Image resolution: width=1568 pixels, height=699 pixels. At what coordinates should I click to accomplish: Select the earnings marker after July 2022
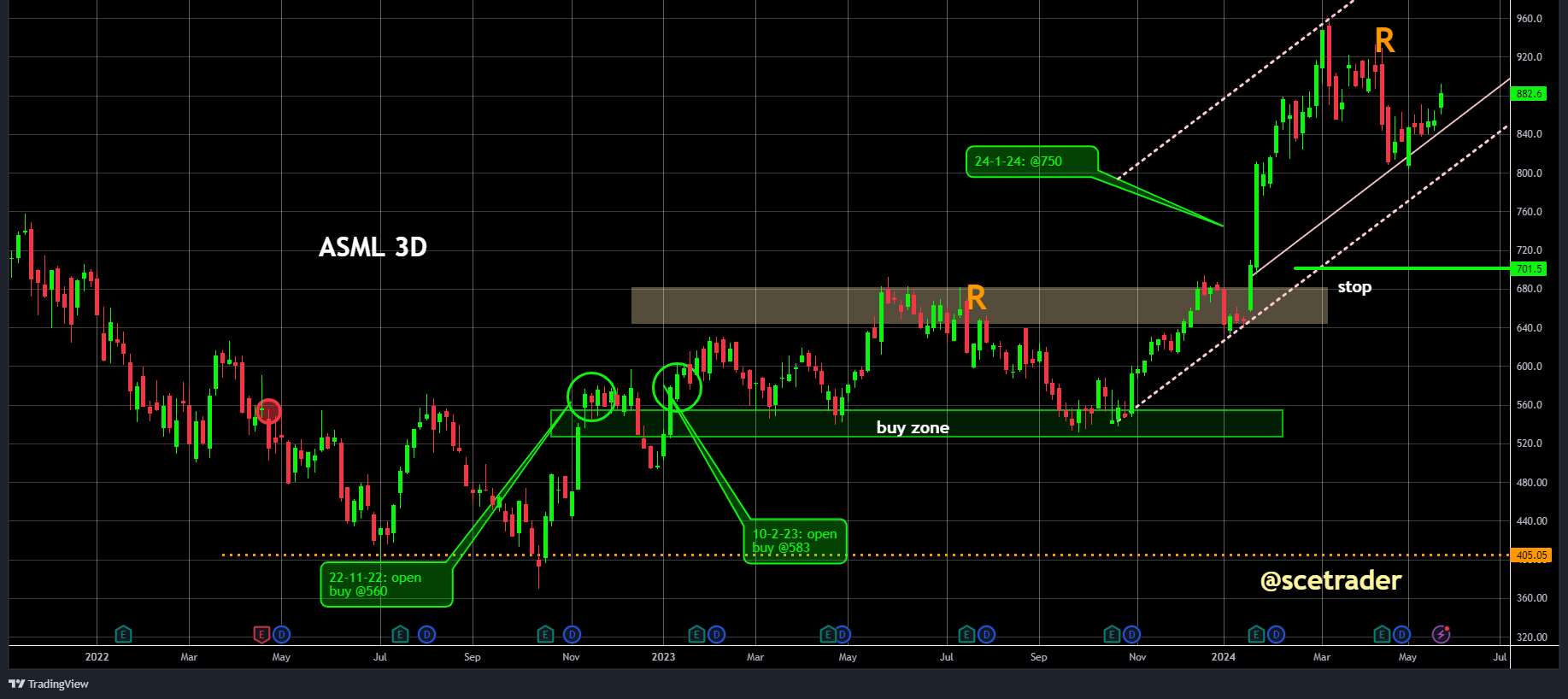click(x=400, y=634)
